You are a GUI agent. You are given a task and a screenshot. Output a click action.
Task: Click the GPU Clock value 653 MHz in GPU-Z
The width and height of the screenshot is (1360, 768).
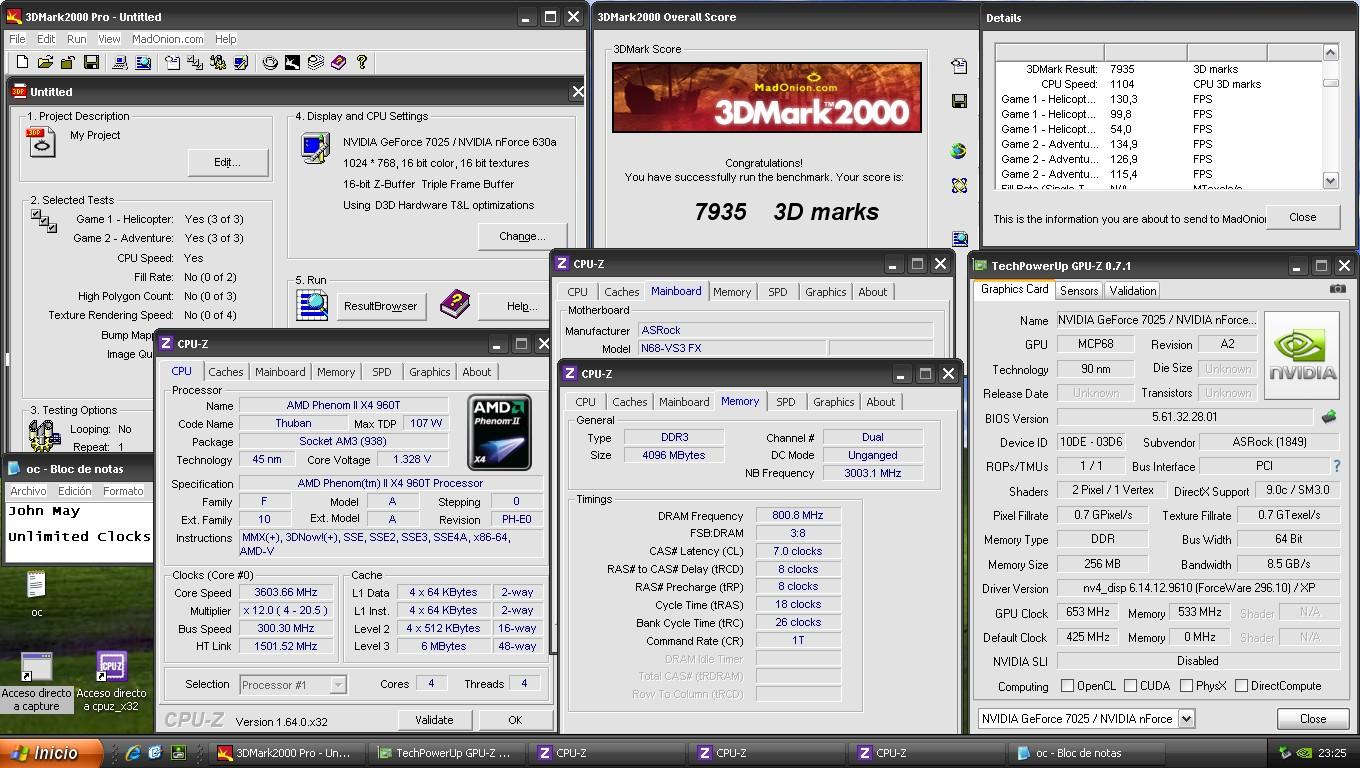click(1087, 612)
